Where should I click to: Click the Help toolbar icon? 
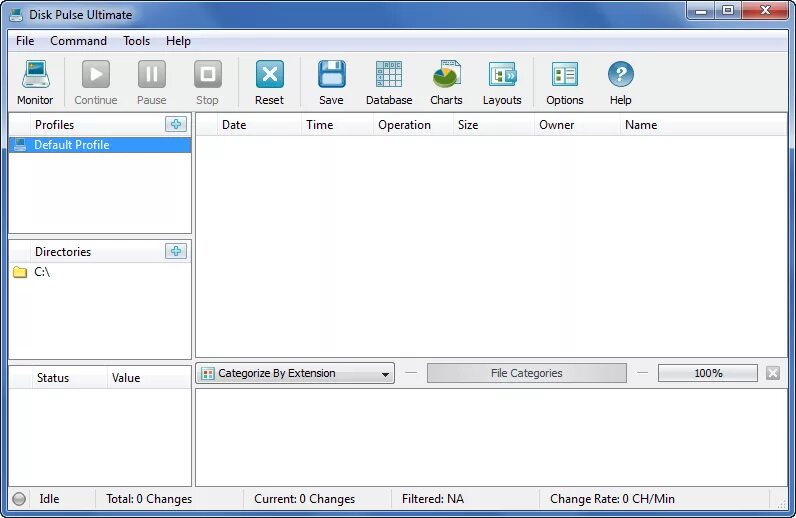(x=620, y=82)
